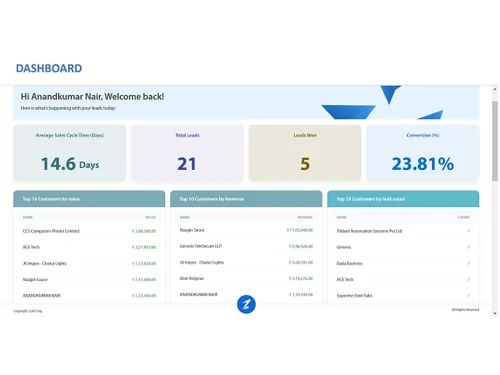Open the Average Sales Cycle Time card

[70, 153]
